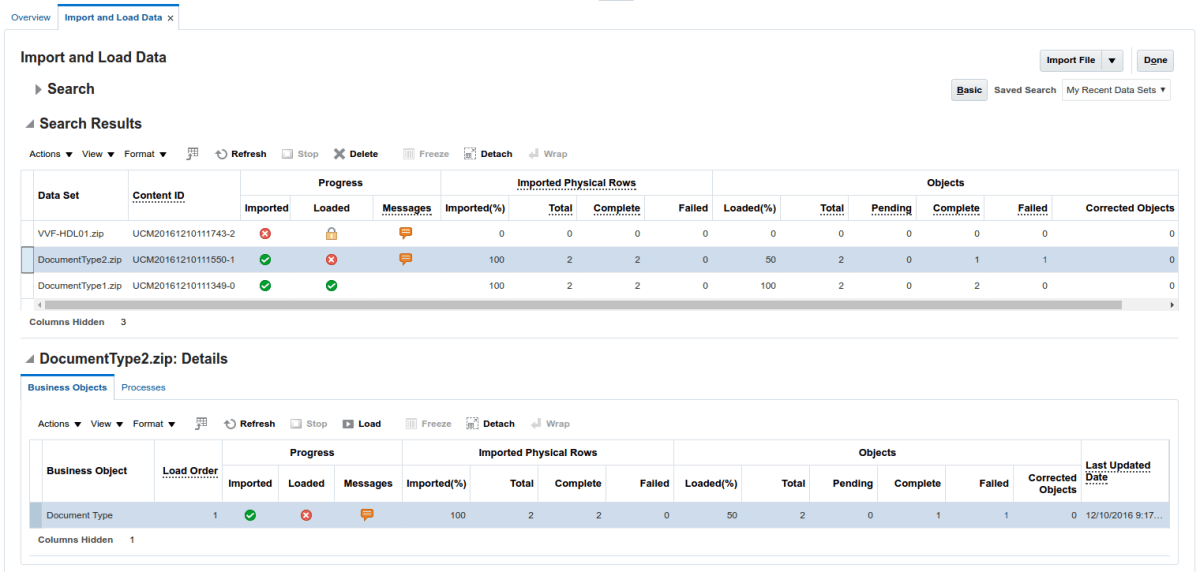
Task: Click the Search Results horizontal scrollbar
Action: coord(580,304)
